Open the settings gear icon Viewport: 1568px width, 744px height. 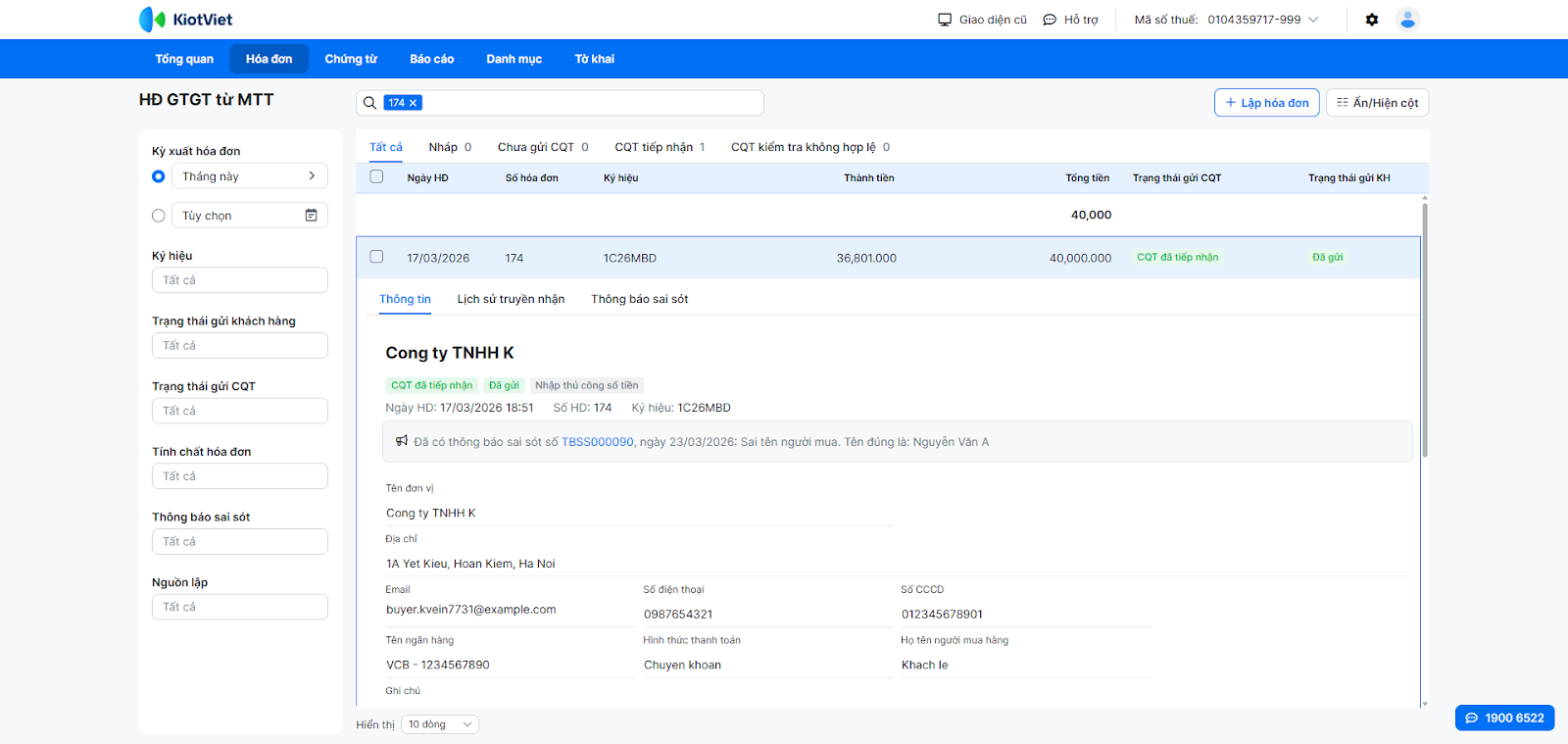[1371, 20]
